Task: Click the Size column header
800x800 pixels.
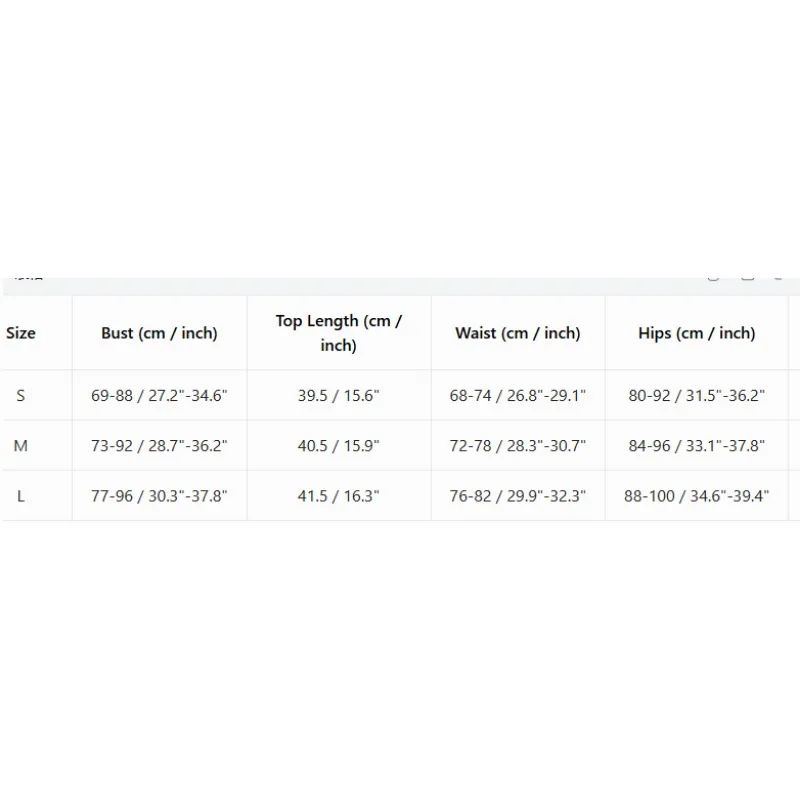Action: pyautogui.click(x=21, y=333)
